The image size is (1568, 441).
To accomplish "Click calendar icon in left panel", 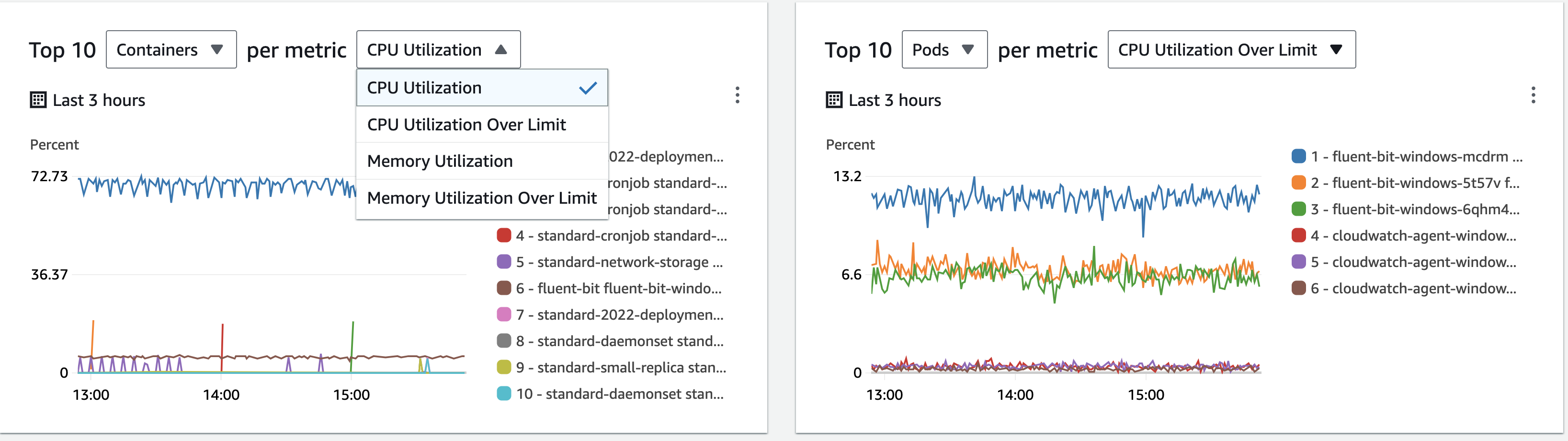I will point(38,100).
